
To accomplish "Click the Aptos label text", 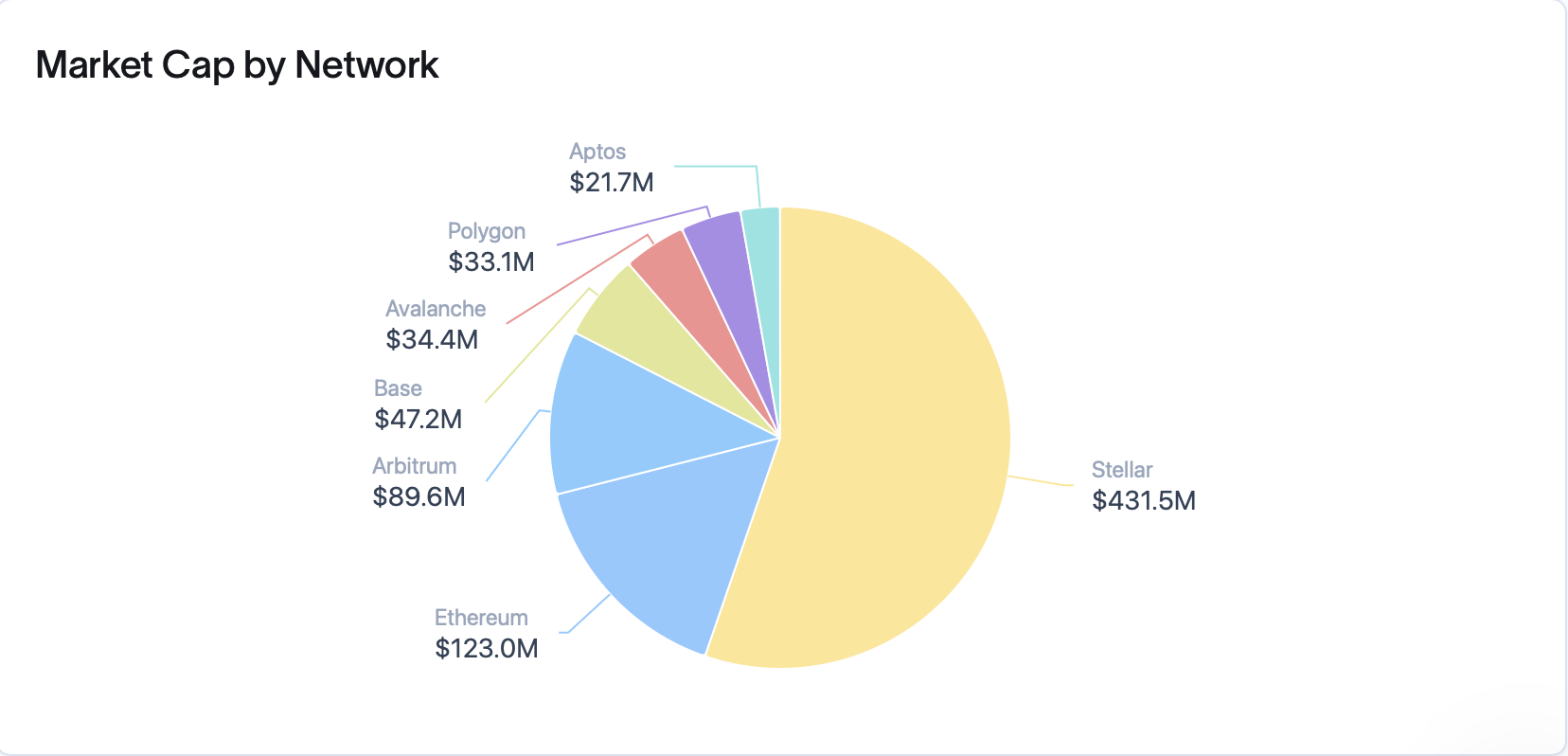I will [597, 152].
